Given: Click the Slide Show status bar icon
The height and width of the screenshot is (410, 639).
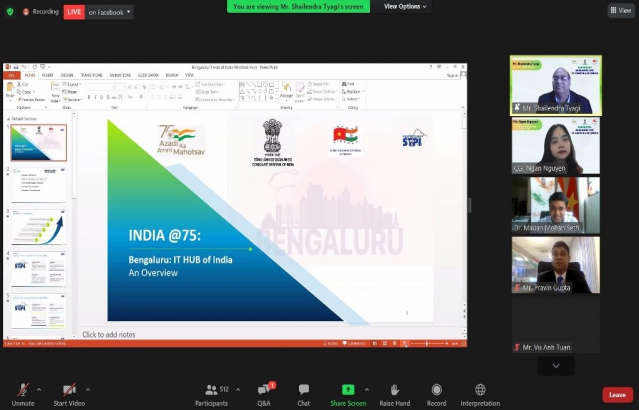Looking at the screenshot, I should 405,344.
